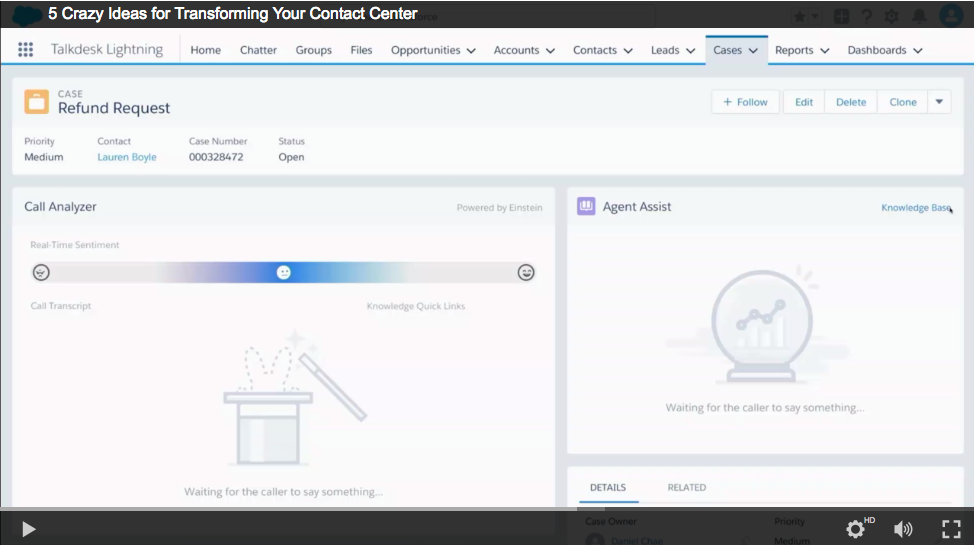Screen dimensions: 975x545
Task: Expand the Reports menu chevron
Action: point(825,50)
